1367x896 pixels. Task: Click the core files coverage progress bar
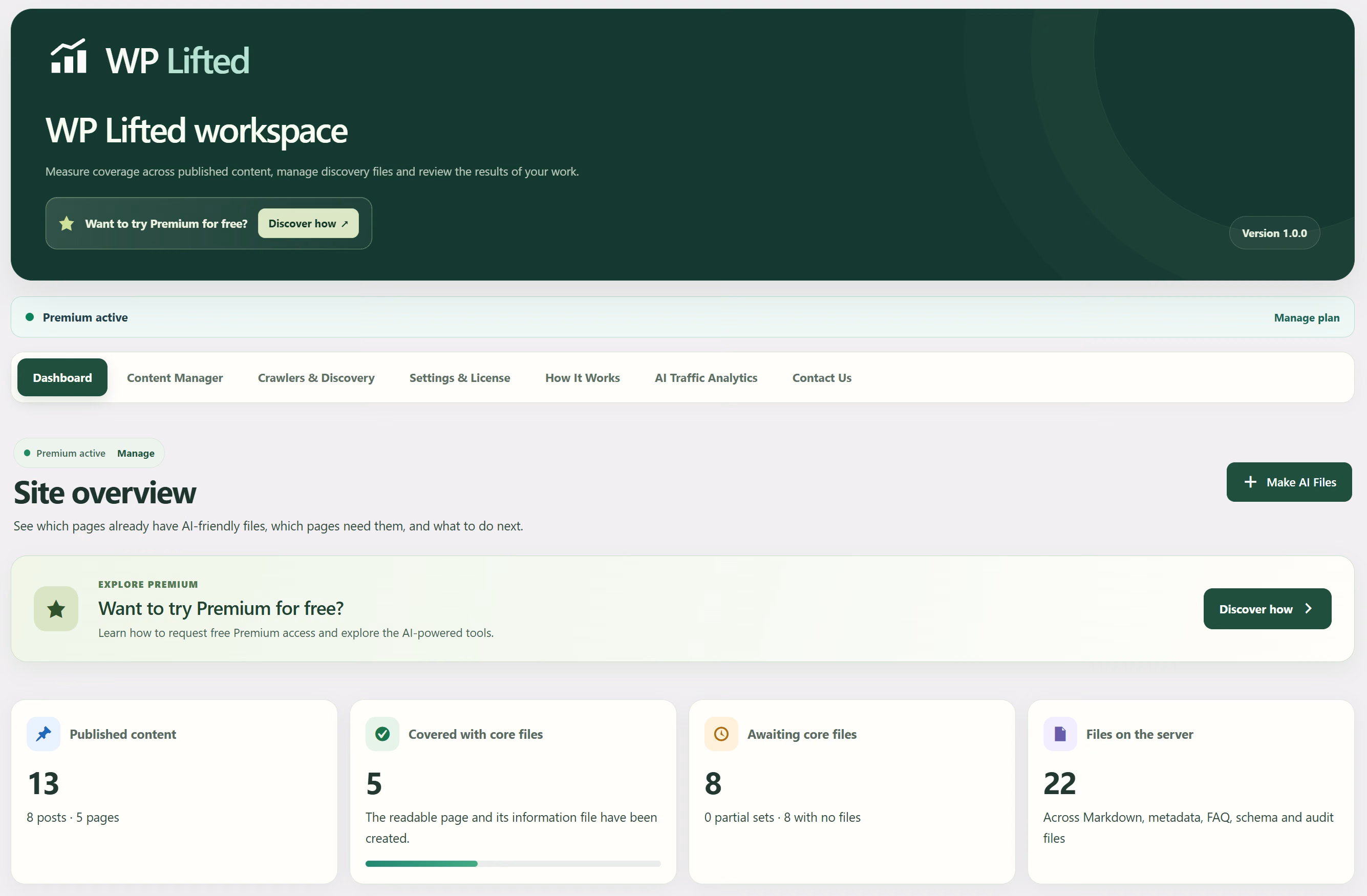coord(513,864)
